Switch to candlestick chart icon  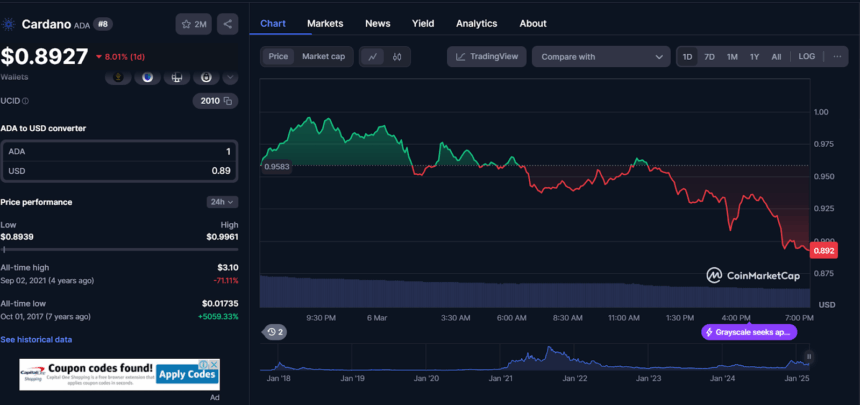[x=398, y=57]
